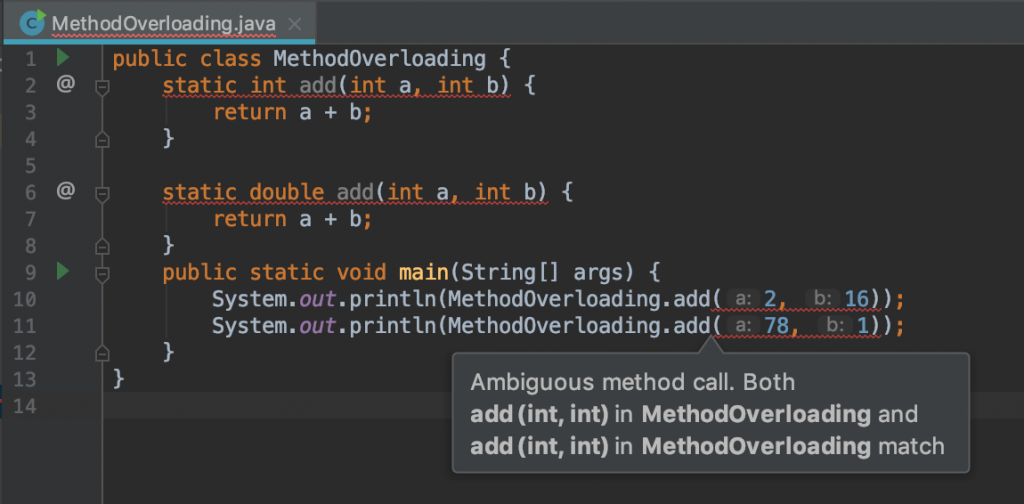1024x504 pixels.
Task: Click line number 14 in the gutter
Action: tap(25, 406)
